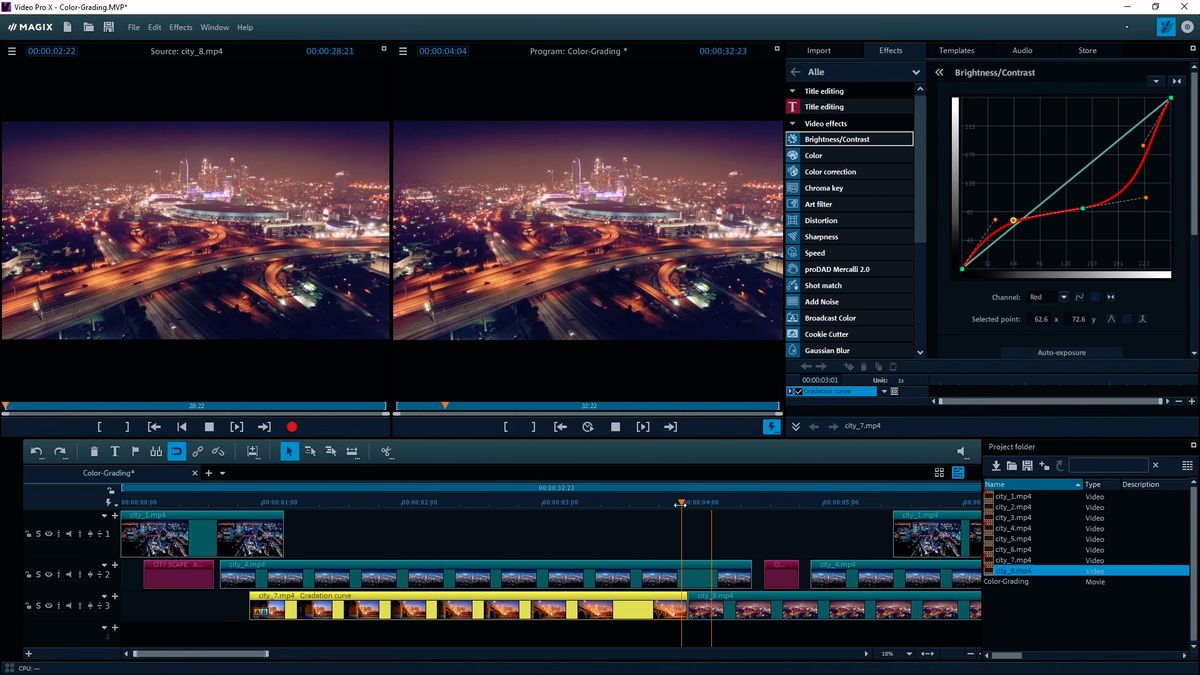Screen dimensions: 1200x675
Task: Click the scissors cut tool
Action: click(x=386, y=452)
